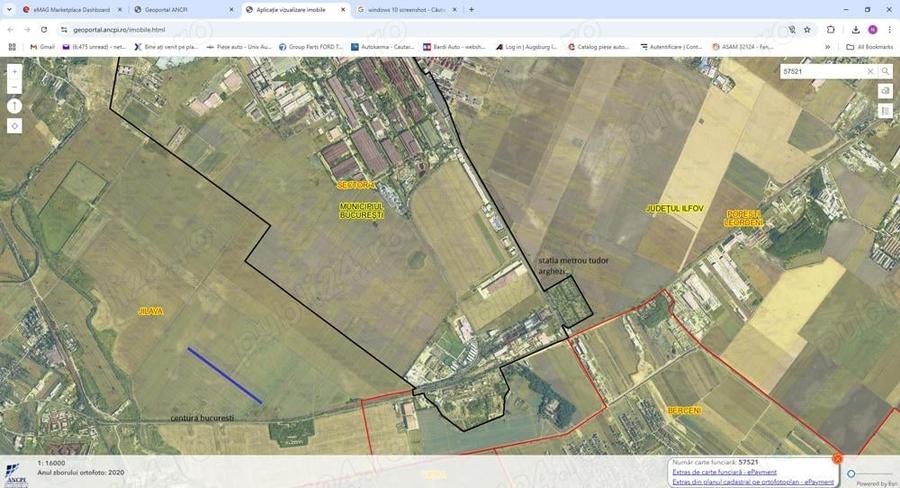Click the centura bucuresti annotation text
Image resolution: width=900 pixels, height=488 pixels.
202,418
